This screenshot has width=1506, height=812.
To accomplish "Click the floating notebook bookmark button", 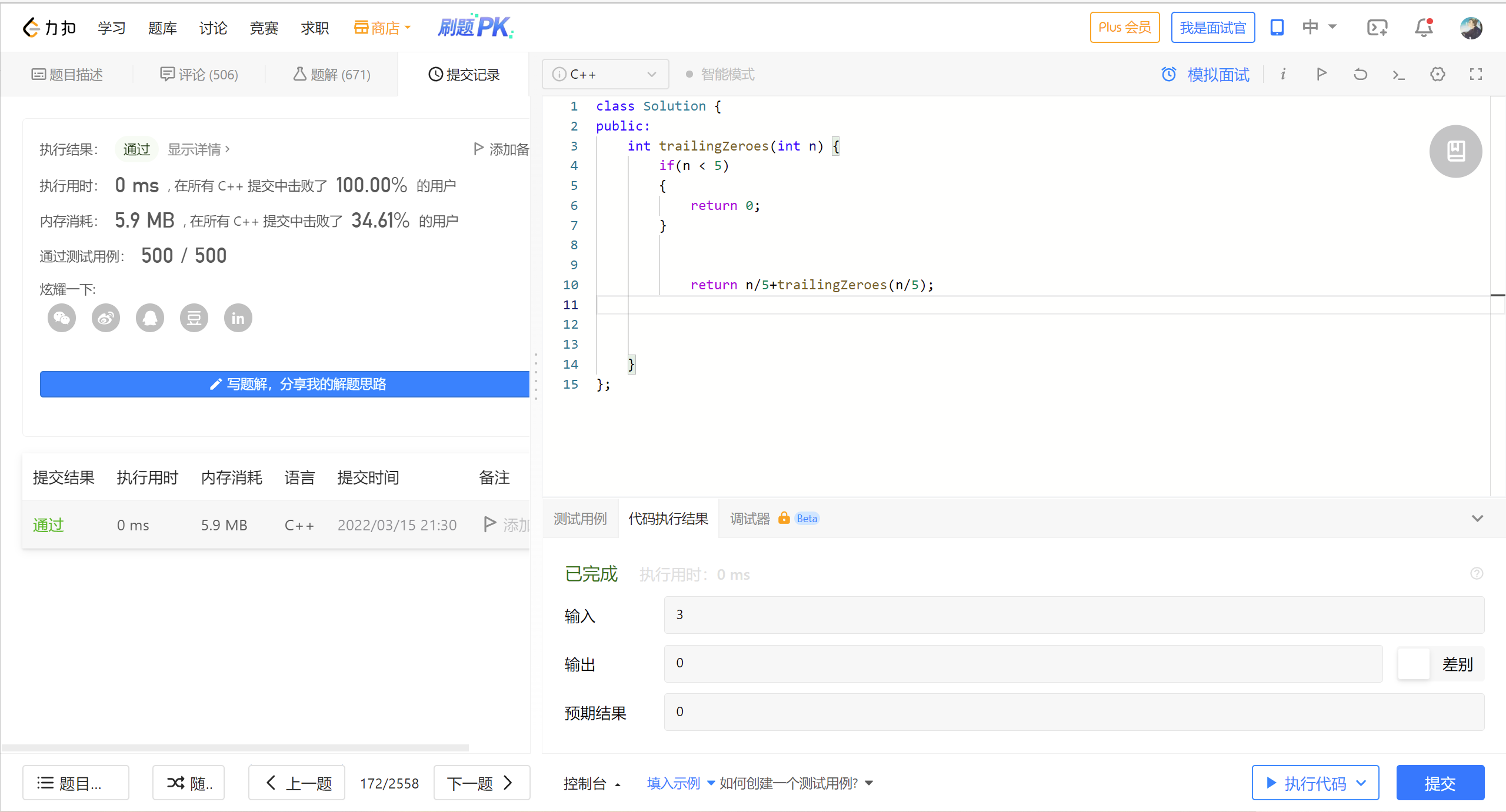I will point(1455,151).
